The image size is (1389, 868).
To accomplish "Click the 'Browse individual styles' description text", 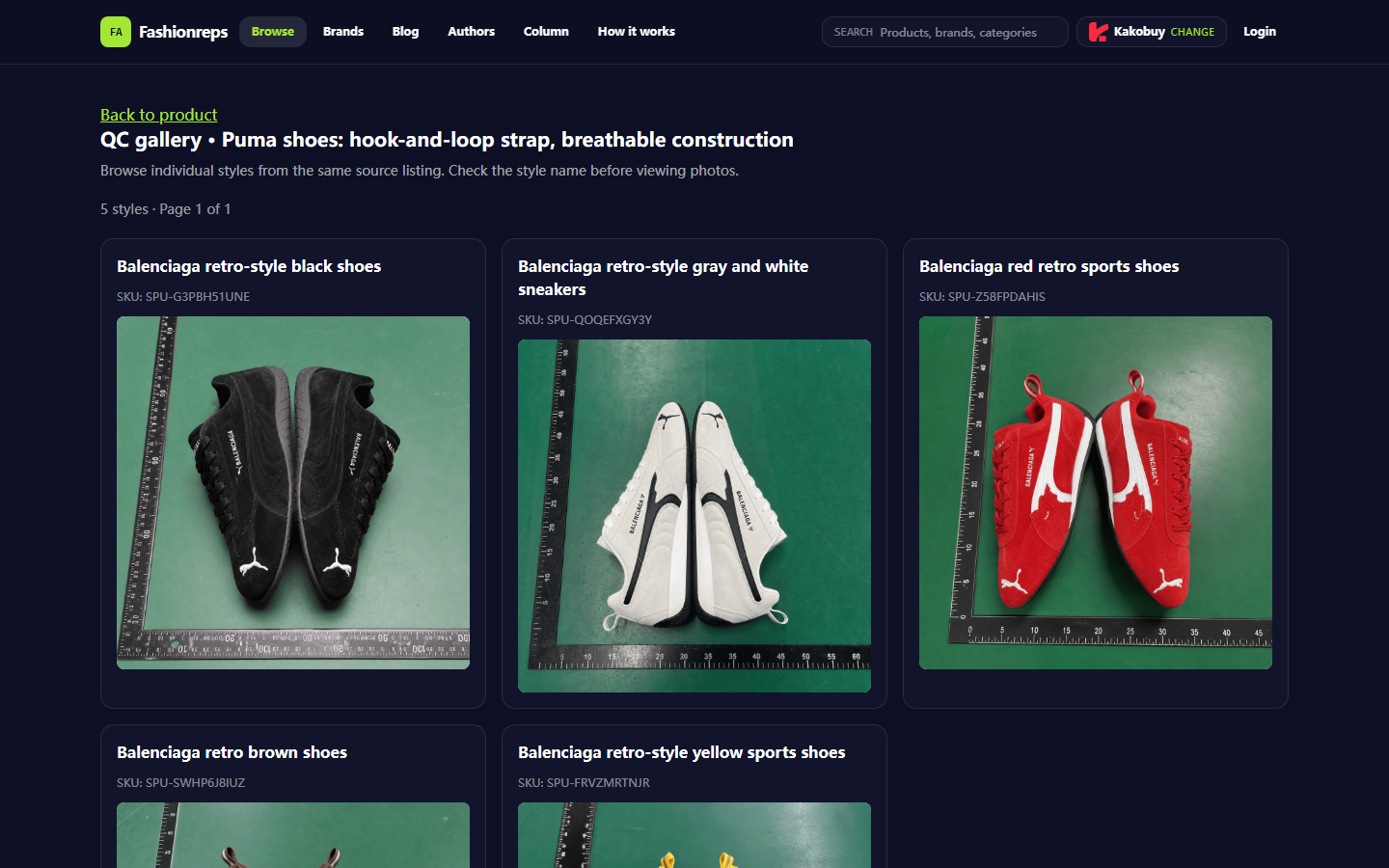I will (420, 171).
